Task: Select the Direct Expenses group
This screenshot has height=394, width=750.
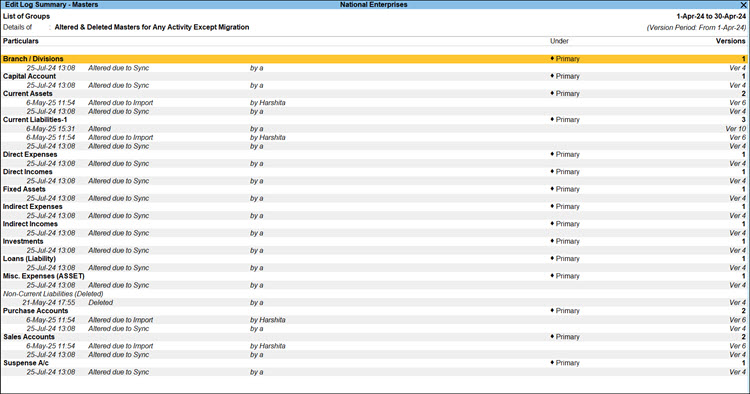Action: tap(30, 154)
